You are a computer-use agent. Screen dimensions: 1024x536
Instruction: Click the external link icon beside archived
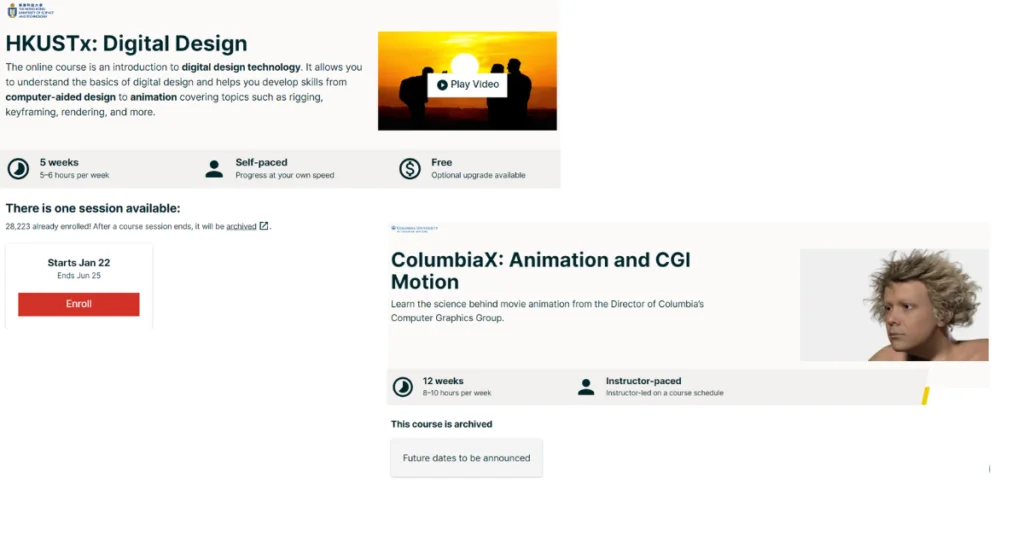[264, 226]
